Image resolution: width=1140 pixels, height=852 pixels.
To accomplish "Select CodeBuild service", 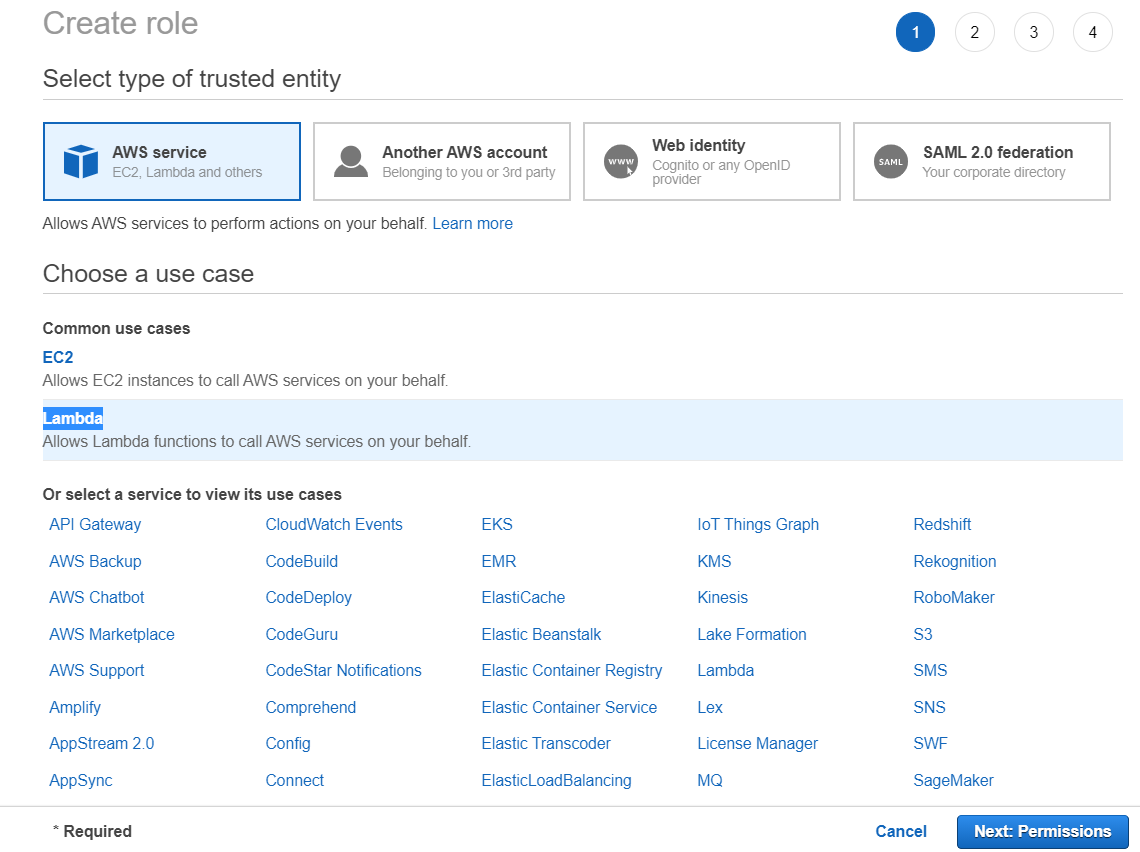I will [x=302, y=562].
